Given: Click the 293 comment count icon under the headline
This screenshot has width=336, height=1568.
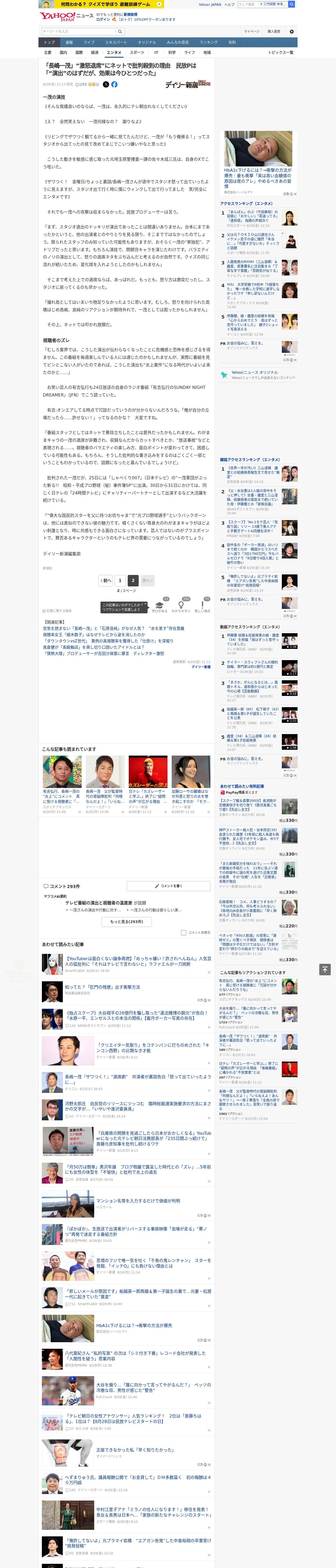Looking at the screenshot, I should pos(81,85).
